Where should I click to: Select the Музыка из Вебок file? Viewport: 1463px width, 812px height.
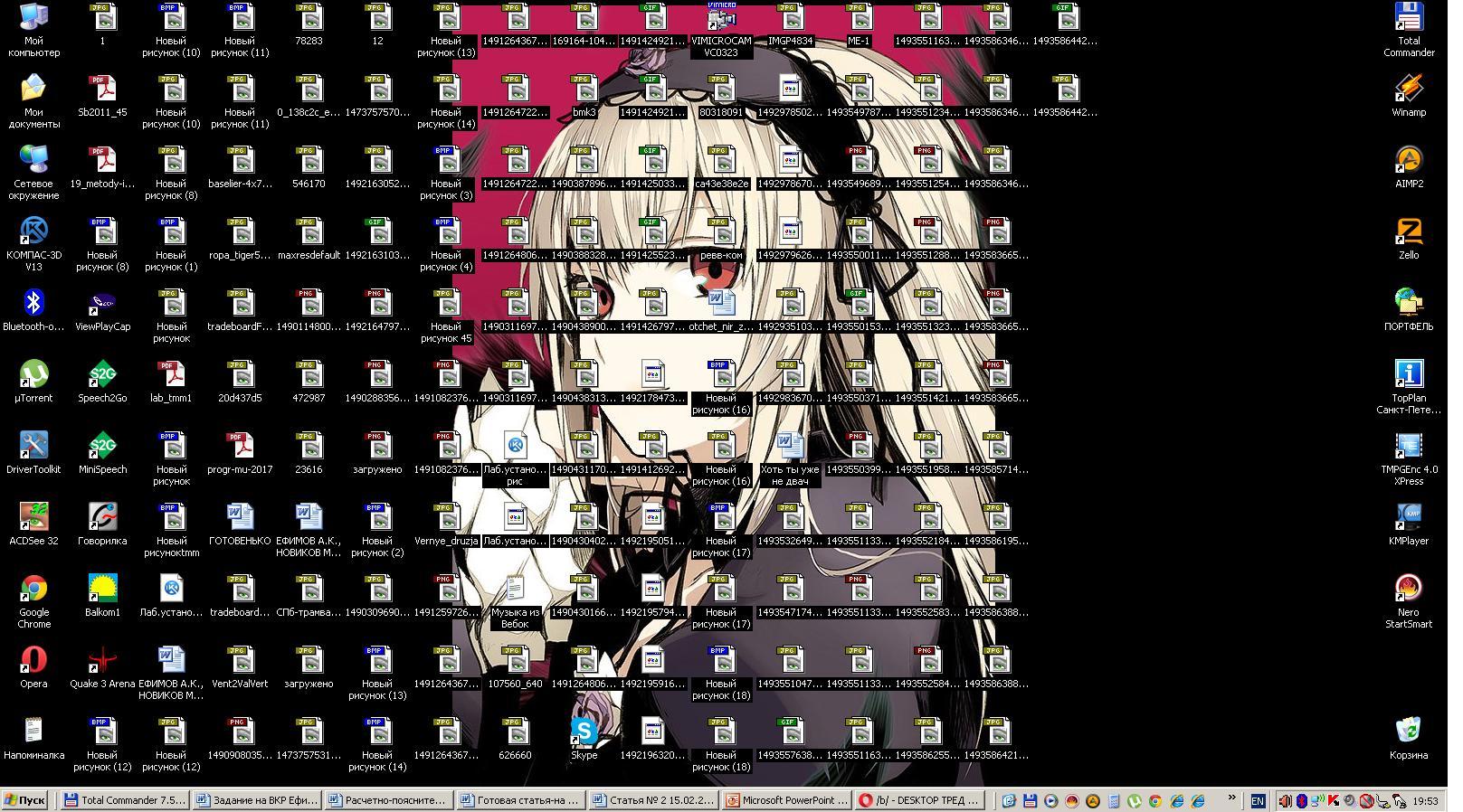pos(515,601)
